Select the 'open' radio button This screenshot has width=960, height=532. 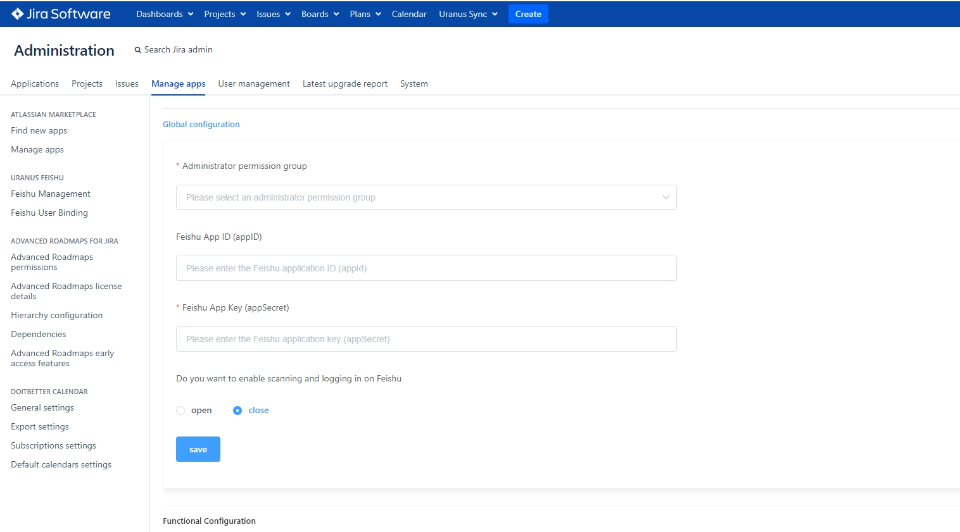[x=181, y=410]
